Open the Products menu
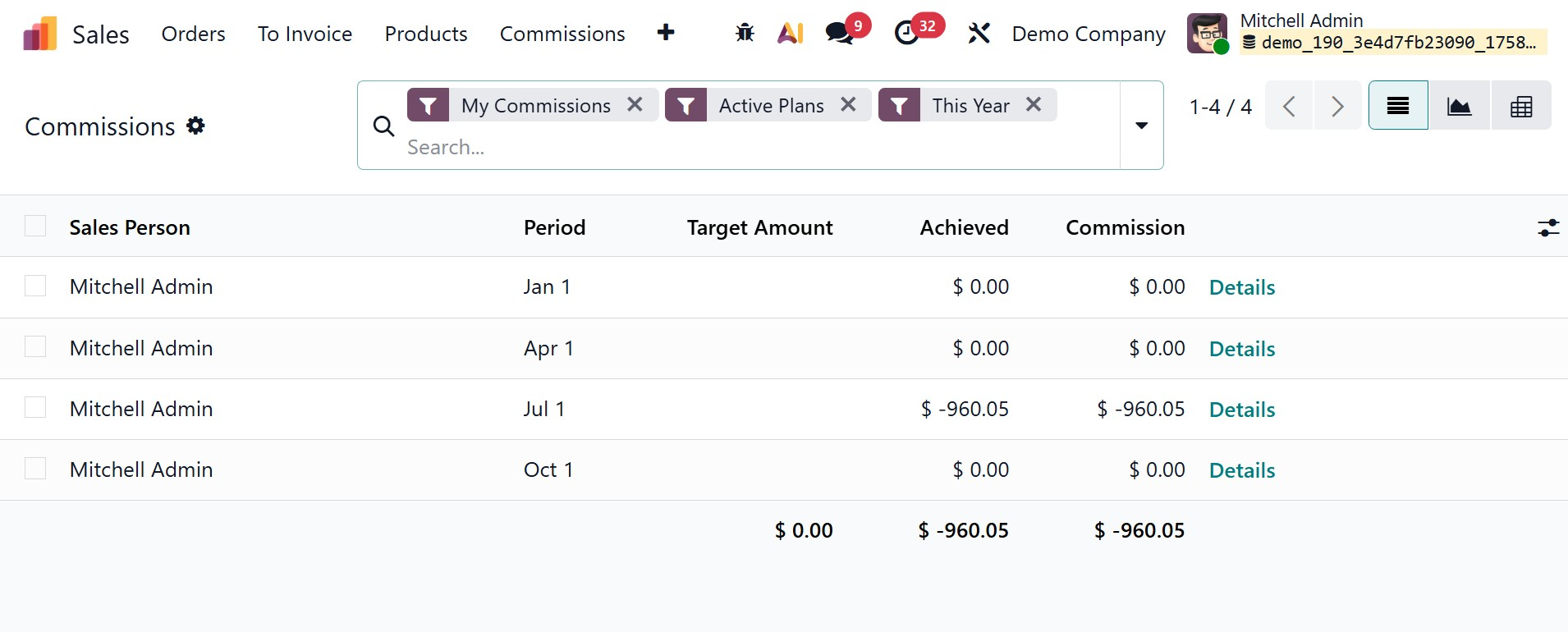Viewport: 1568px width, 632px height. click(425, 34)
